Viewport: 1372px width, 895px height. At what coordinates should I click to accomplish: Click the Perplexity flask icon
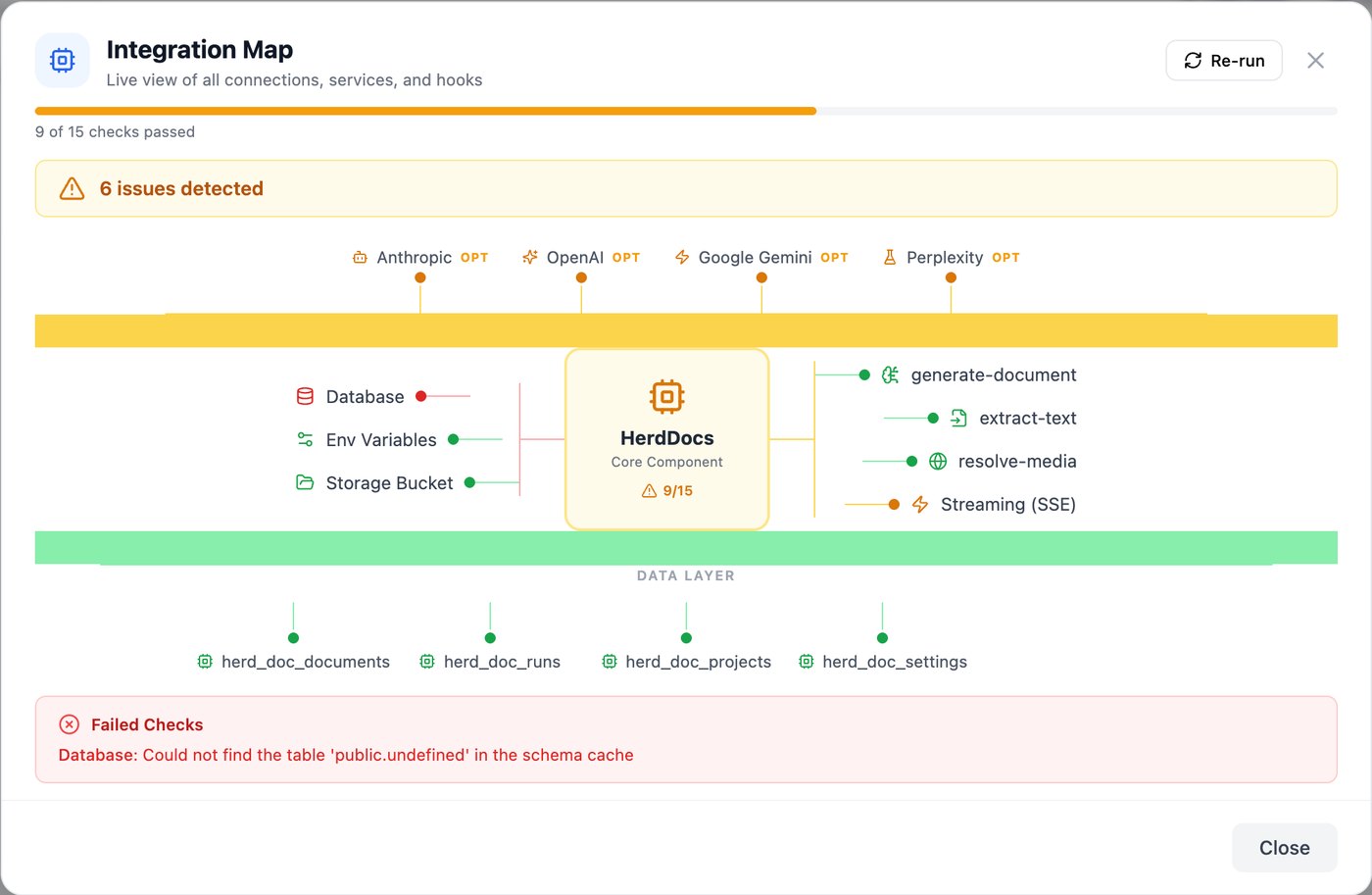click(890, 258)
